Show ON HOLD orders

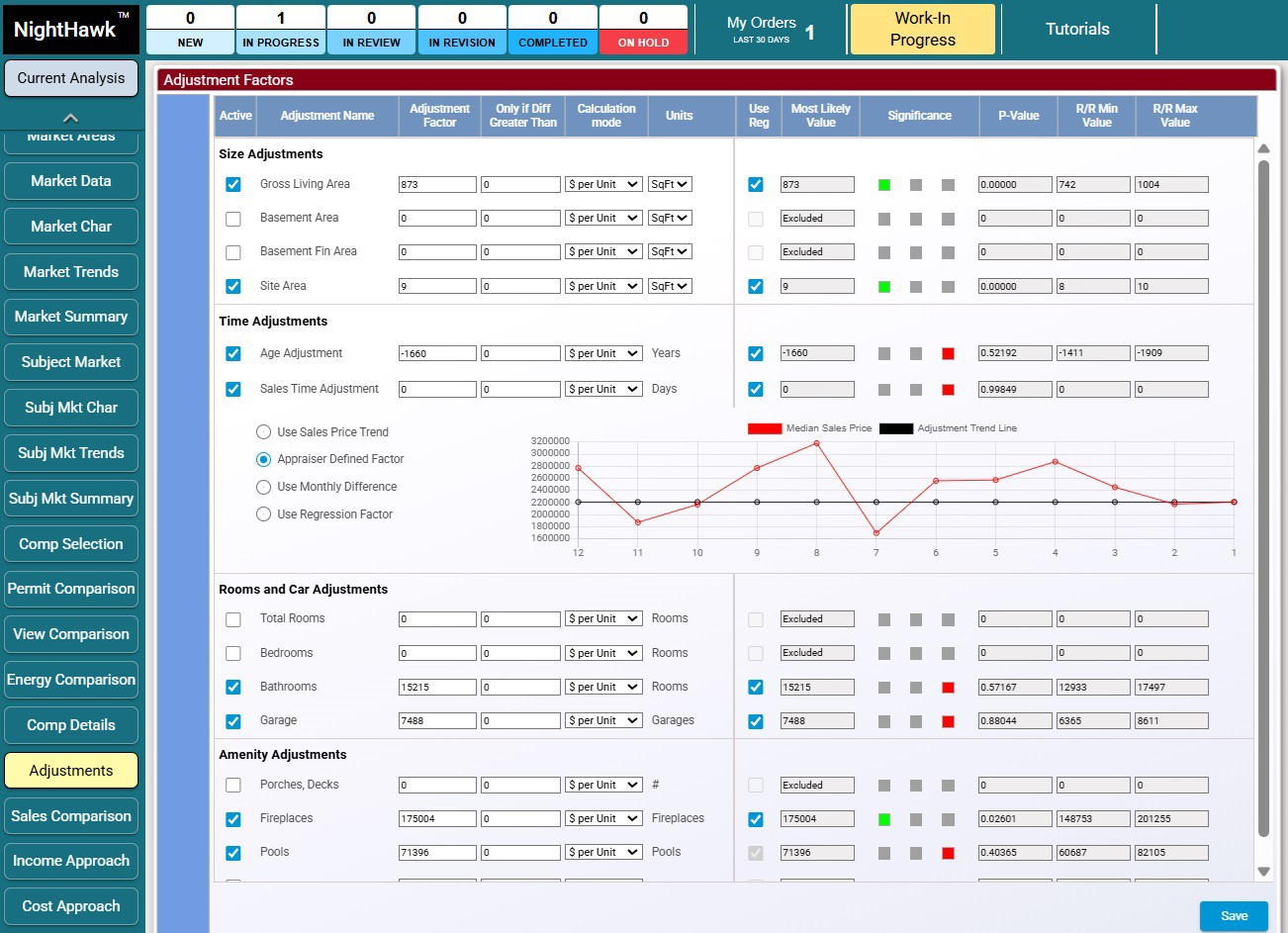(x=643, y=30)
